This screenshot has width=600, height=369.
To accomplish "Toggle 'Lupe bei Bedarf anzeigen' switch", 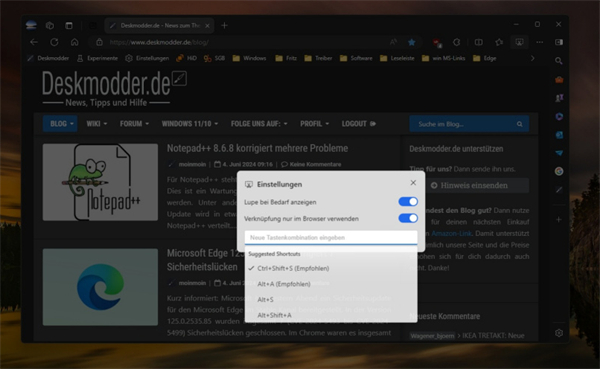I will point(408,202).
